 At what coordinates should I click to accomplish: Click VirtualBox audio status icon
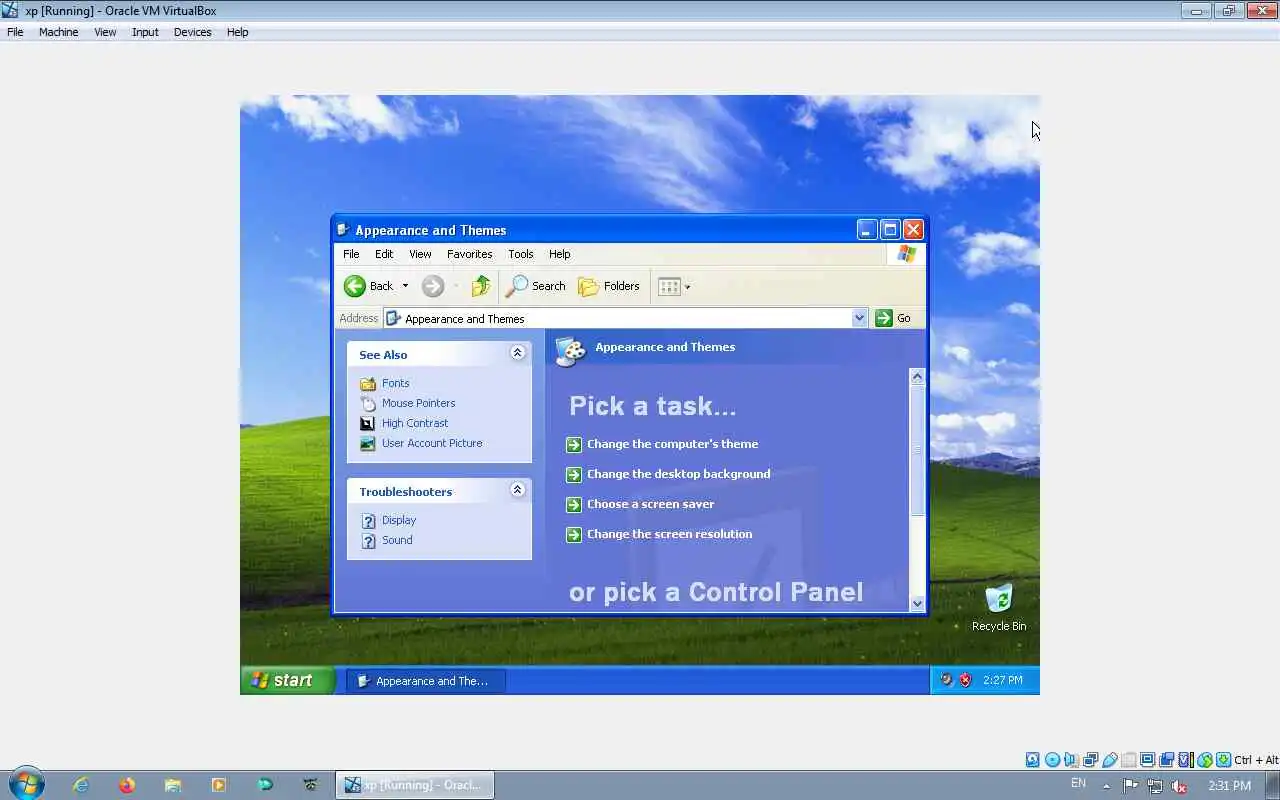pyautogui.click(x=1071, y=760)
